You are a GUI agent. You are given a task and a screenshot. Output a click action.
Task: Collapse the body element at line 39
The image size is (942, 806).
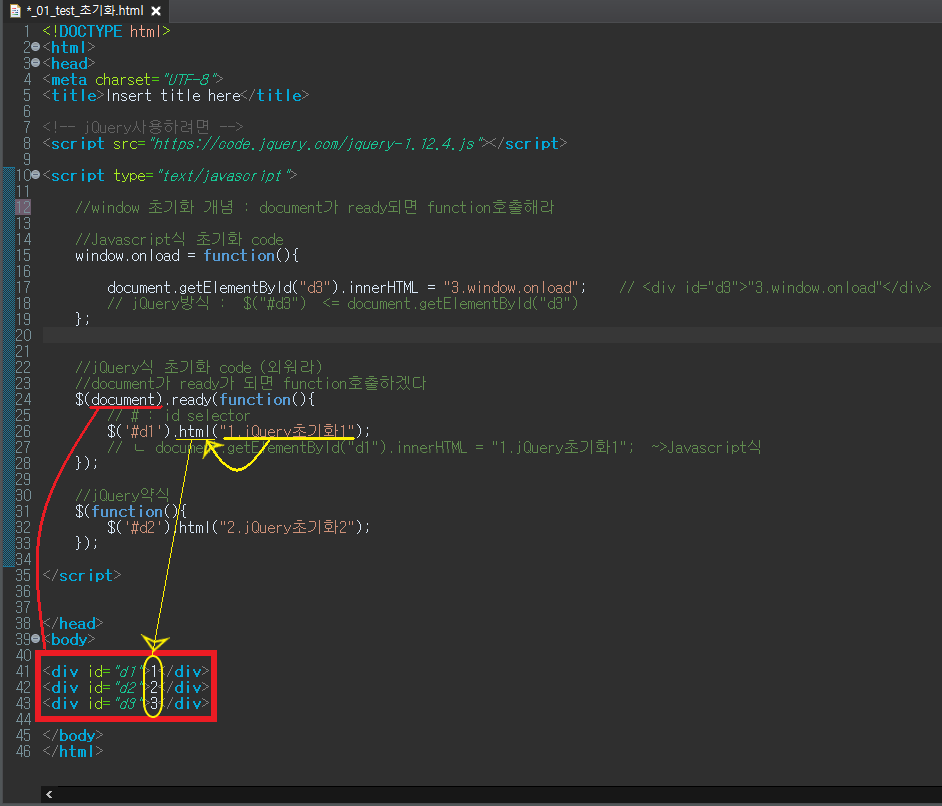35,638
